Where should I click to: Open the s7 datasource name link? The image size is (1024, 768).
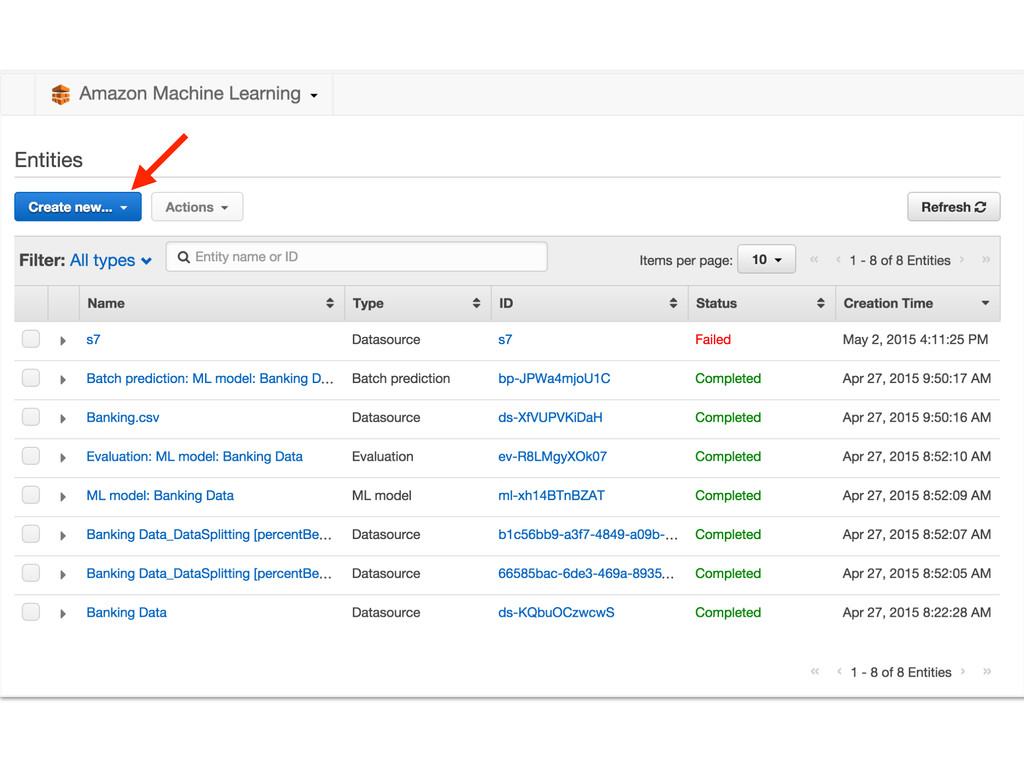click(x=93, y=340)
